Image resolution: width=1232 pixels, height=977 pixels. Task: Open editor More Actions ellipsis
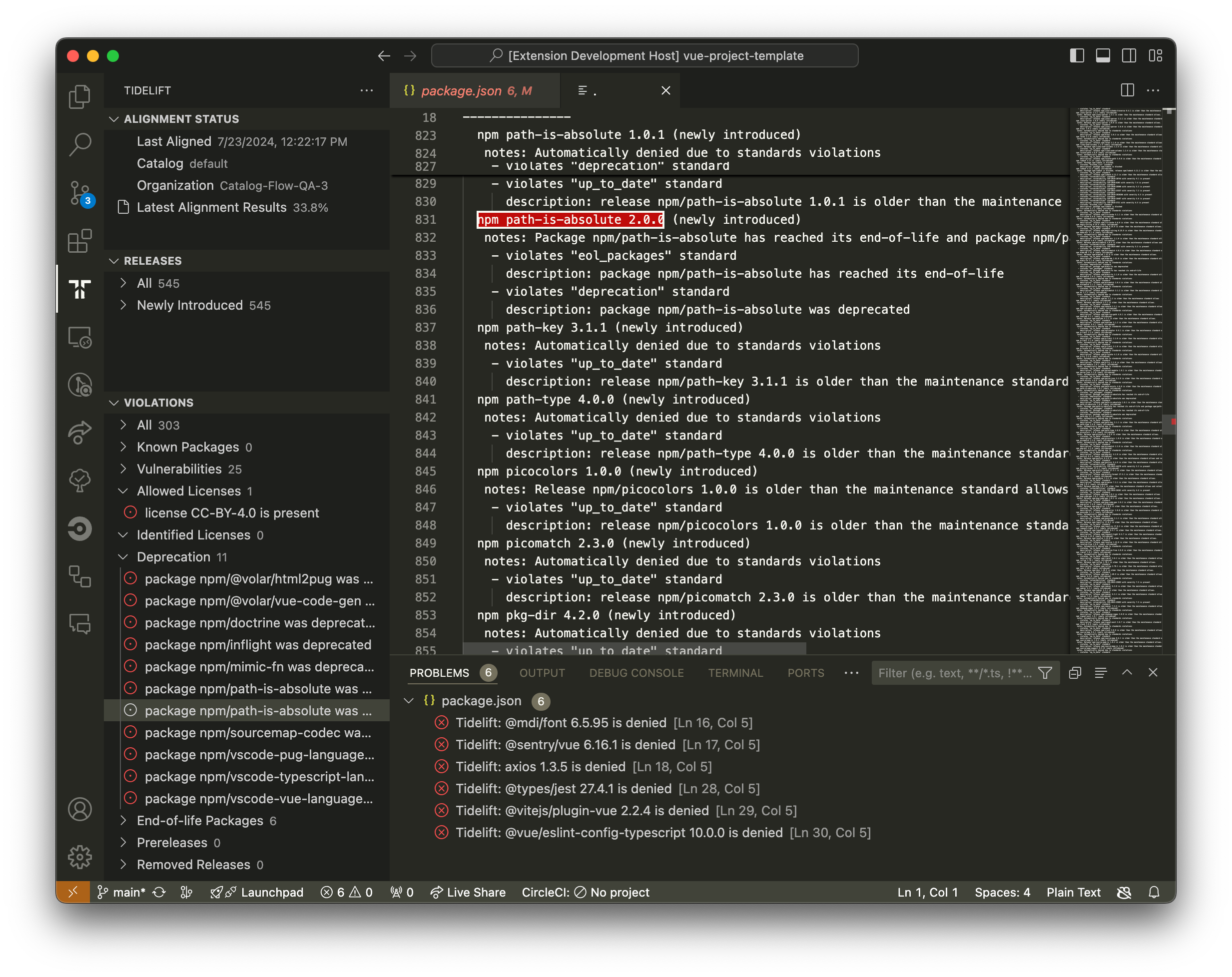[1153, 90]
